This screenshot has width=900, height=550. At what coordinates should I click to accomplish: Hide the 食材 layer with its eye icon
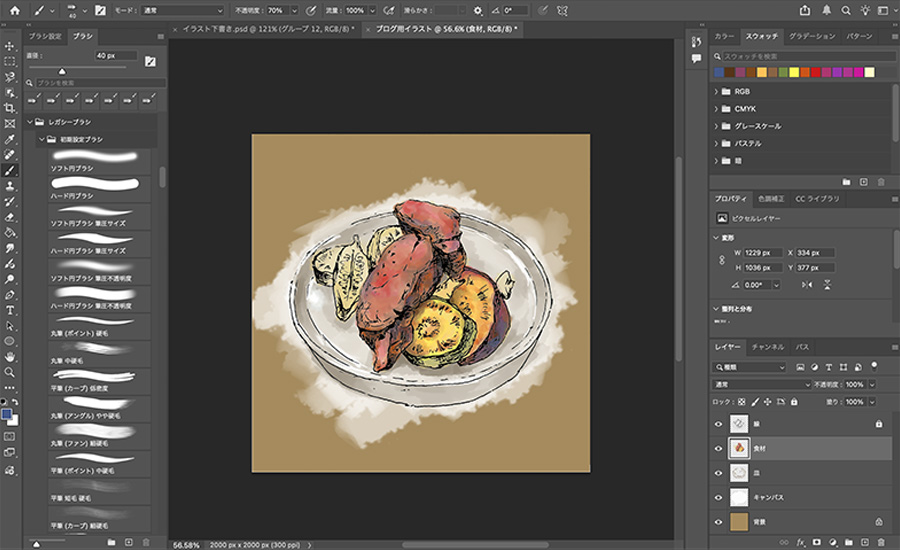coord(718,448)
